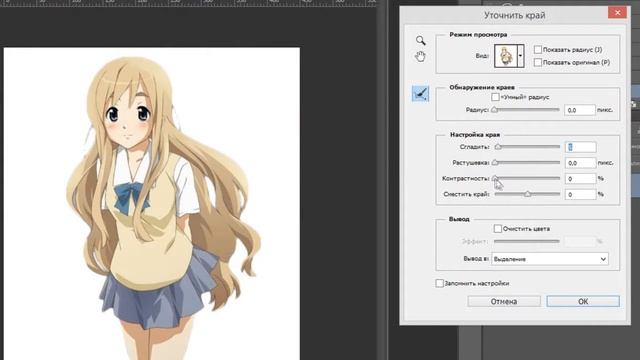
Task: Click the Сместить край value field
Action: (x=580, y=195)
